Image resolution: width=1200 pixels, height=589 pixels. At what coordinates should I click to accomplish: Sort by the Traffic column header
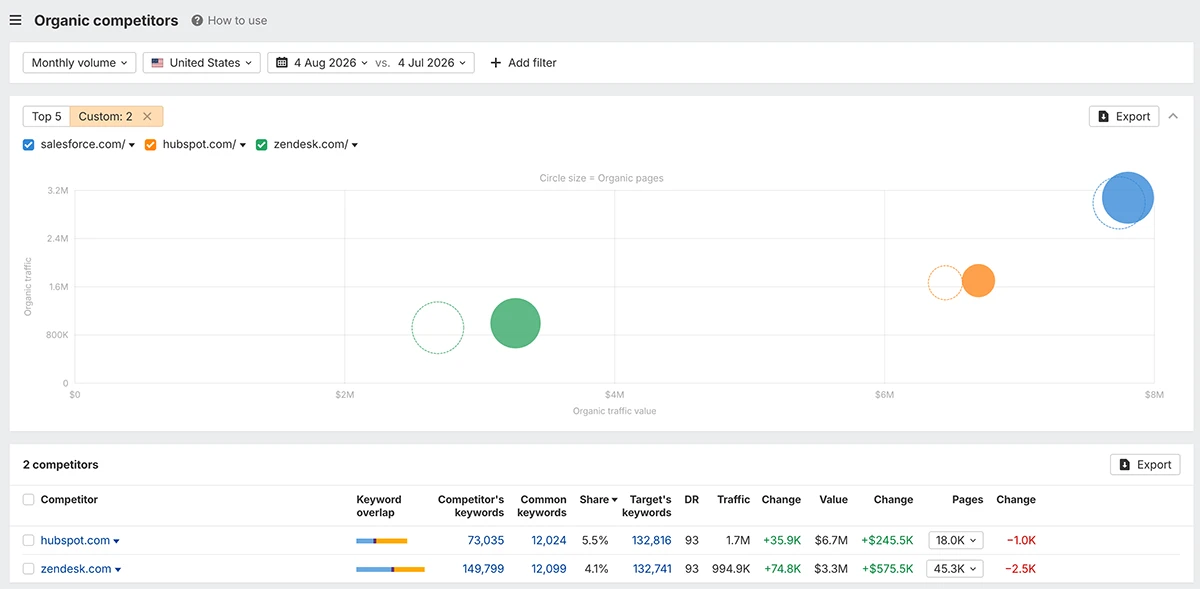coord(733,499)
